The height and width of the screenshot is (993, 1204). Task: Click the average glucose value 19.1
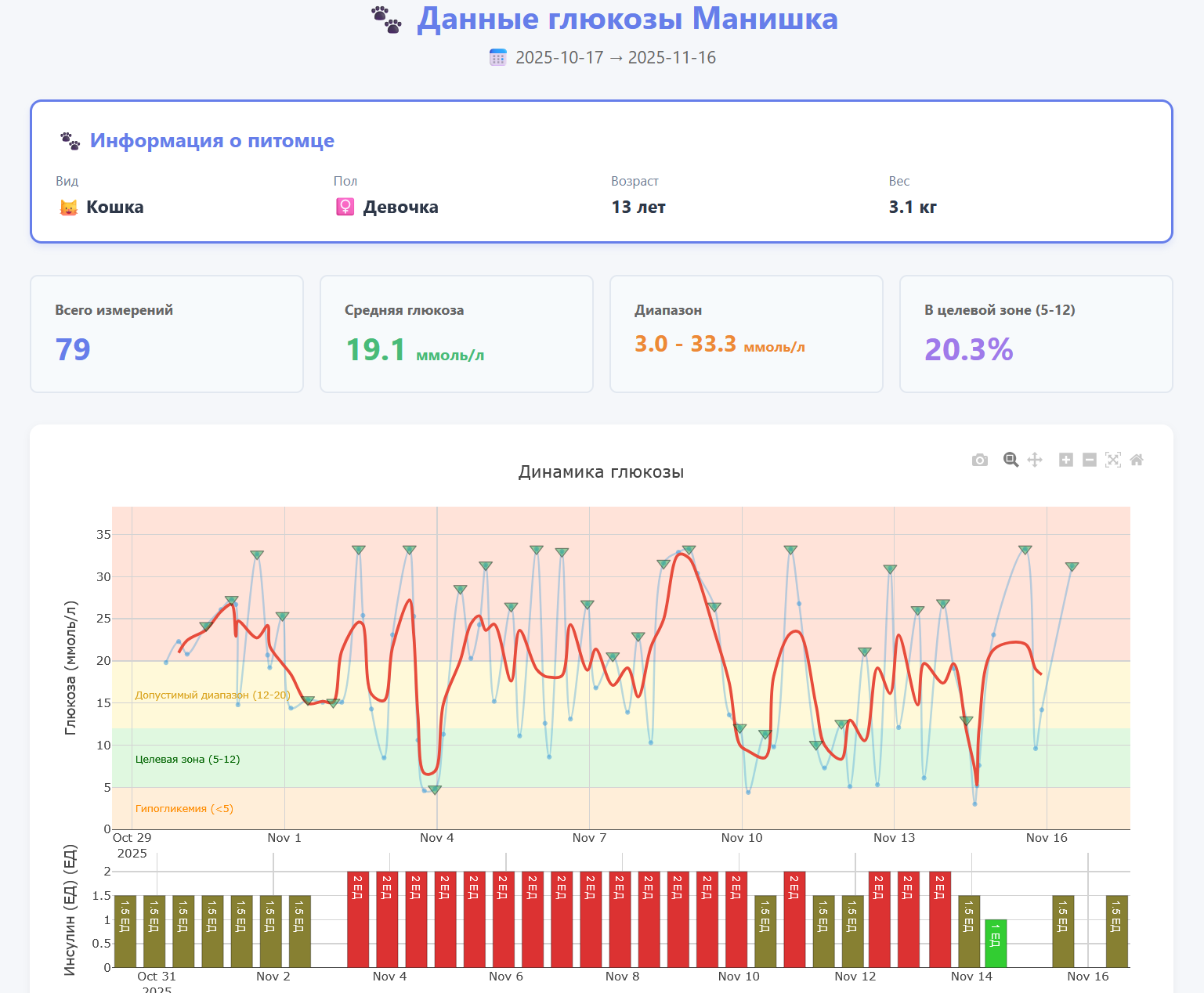click(376, 349)
